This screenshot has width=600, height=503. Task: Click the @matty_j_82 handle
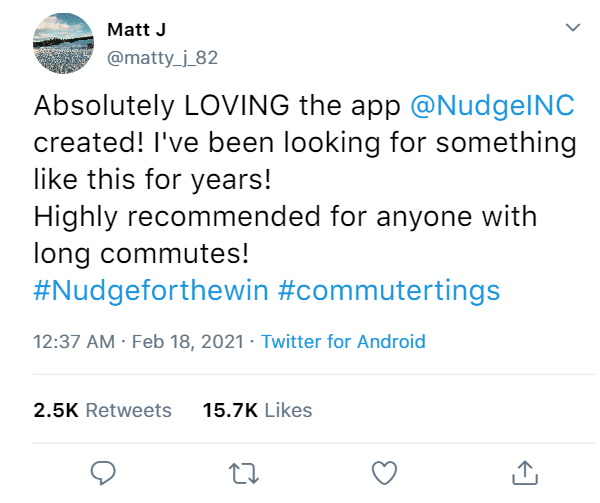coord(163,58)
